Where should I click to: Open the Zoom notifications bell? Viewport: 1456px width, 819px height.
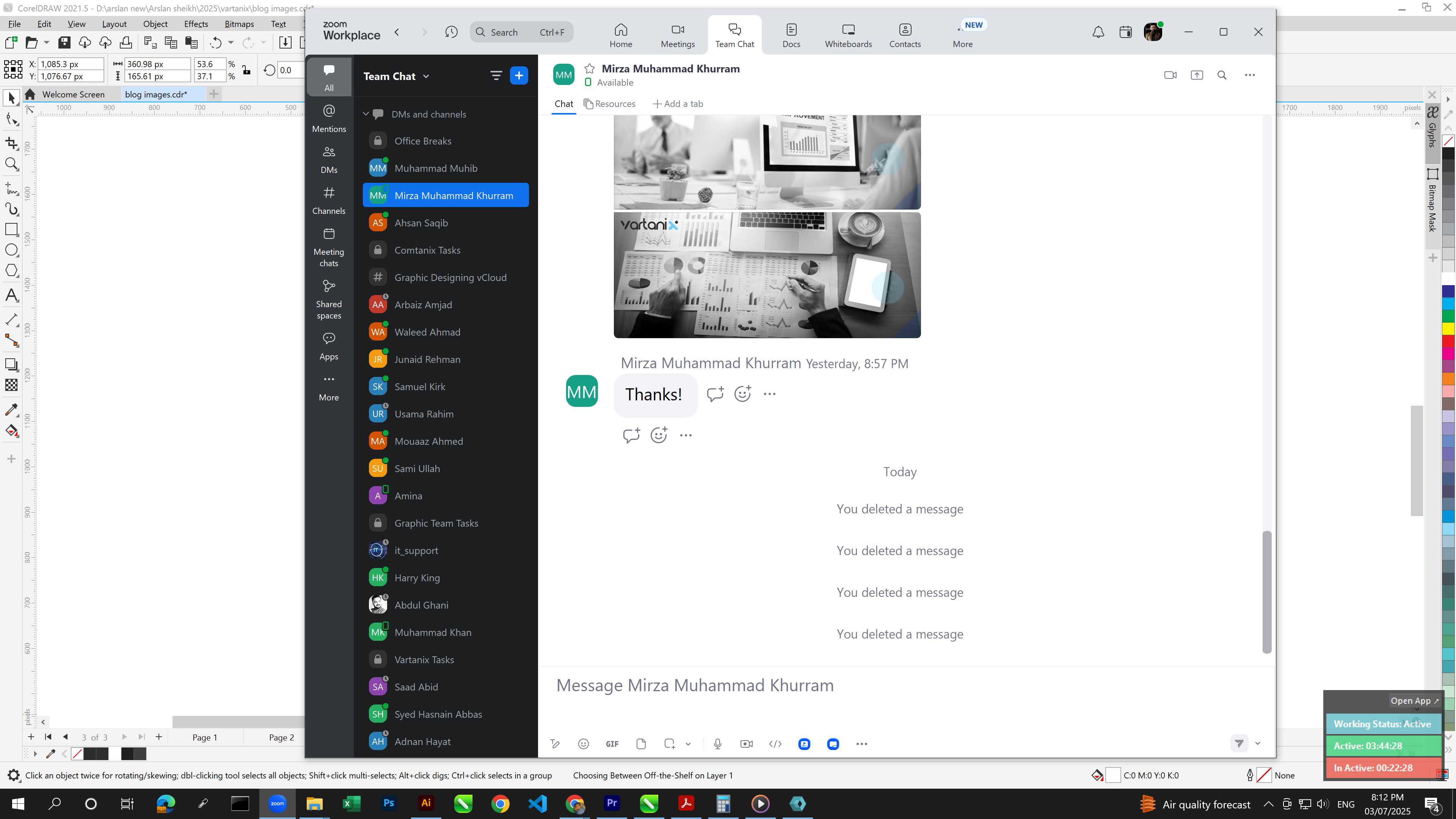point(1098,32)
